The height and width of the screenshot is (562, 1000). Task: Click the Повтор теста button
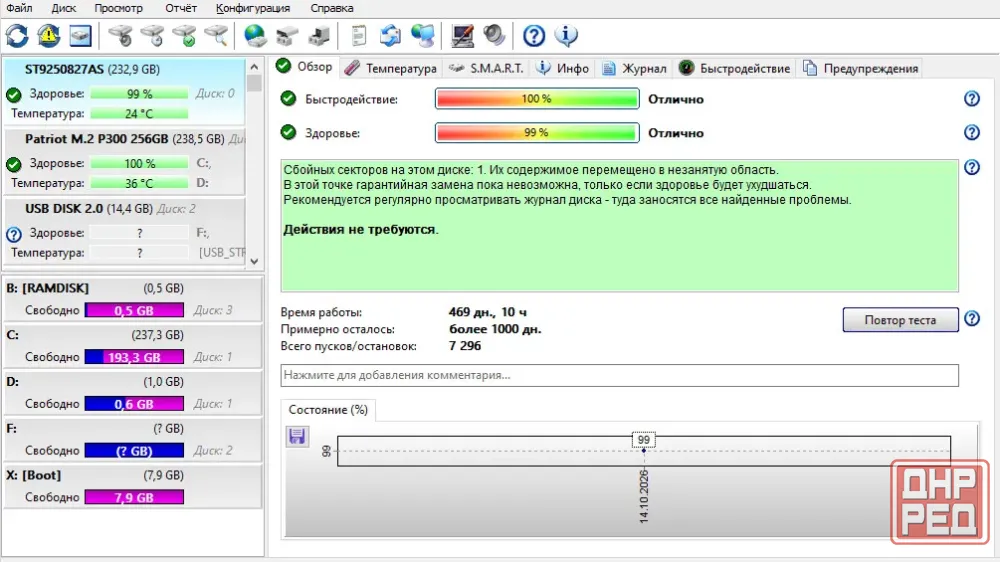click(900, 320)
